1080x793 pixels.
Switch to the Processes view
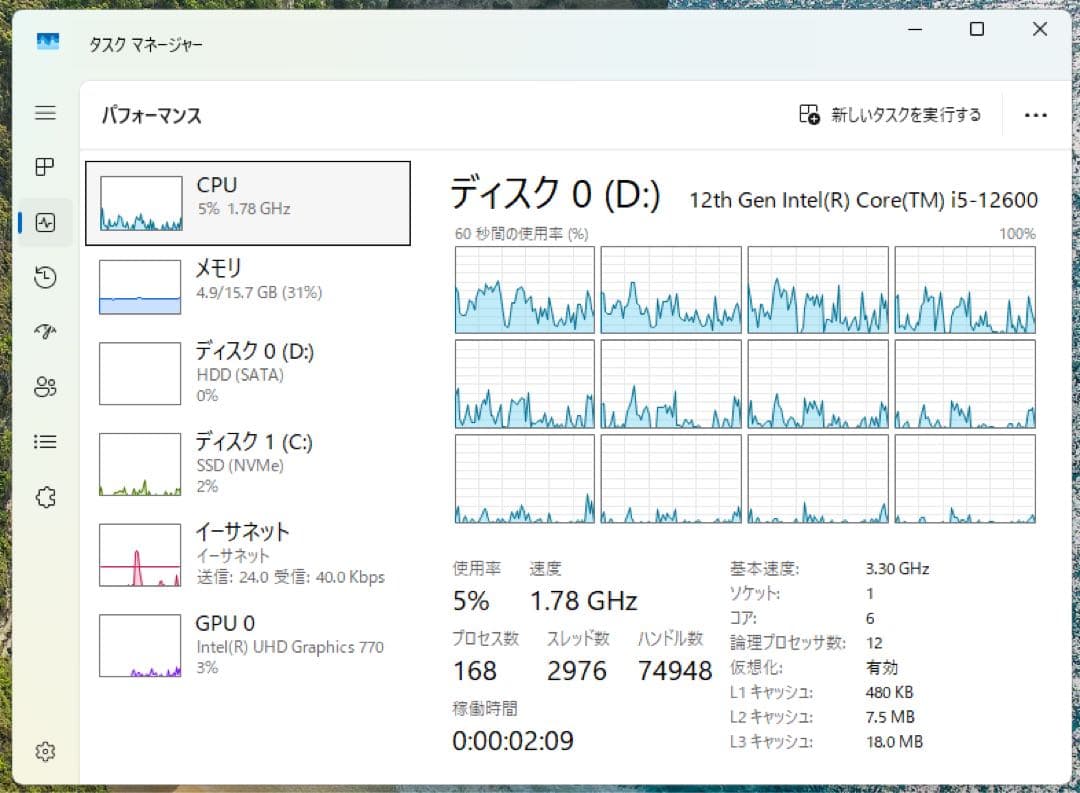45,167
